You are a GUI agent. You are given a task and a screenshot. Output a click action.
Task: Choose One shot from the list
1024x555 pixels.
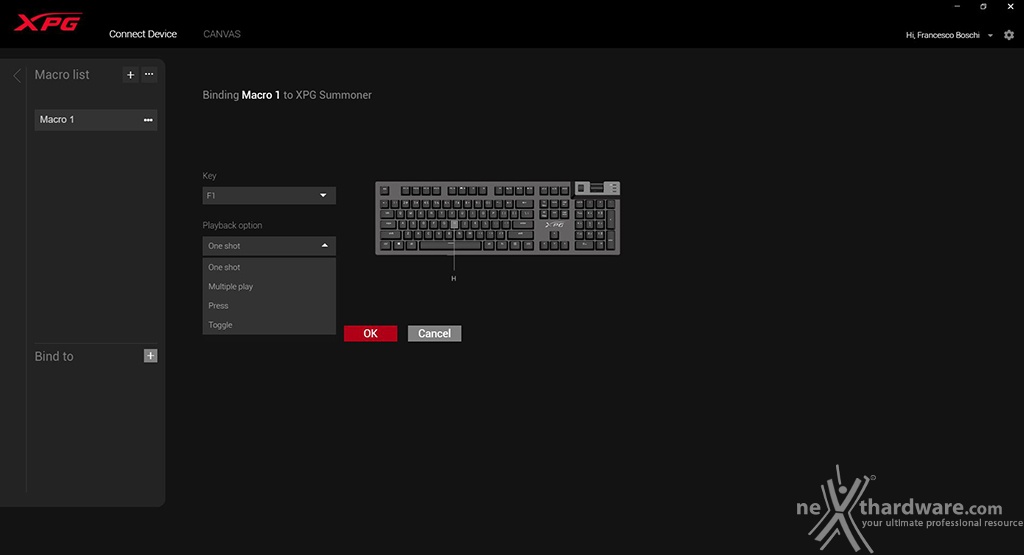point(269,267)
